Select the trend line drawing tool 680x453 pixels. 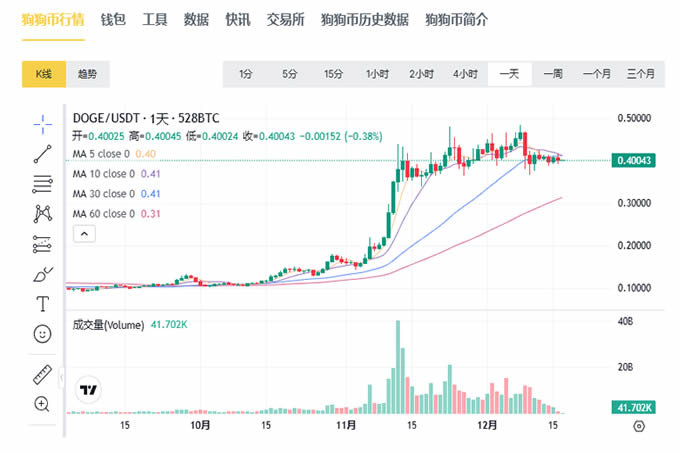42,153
